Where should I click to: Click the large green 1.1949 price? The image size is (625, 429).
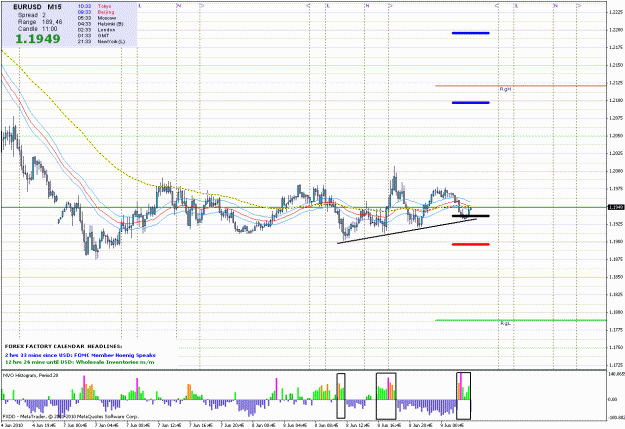[x=38, y=39]
